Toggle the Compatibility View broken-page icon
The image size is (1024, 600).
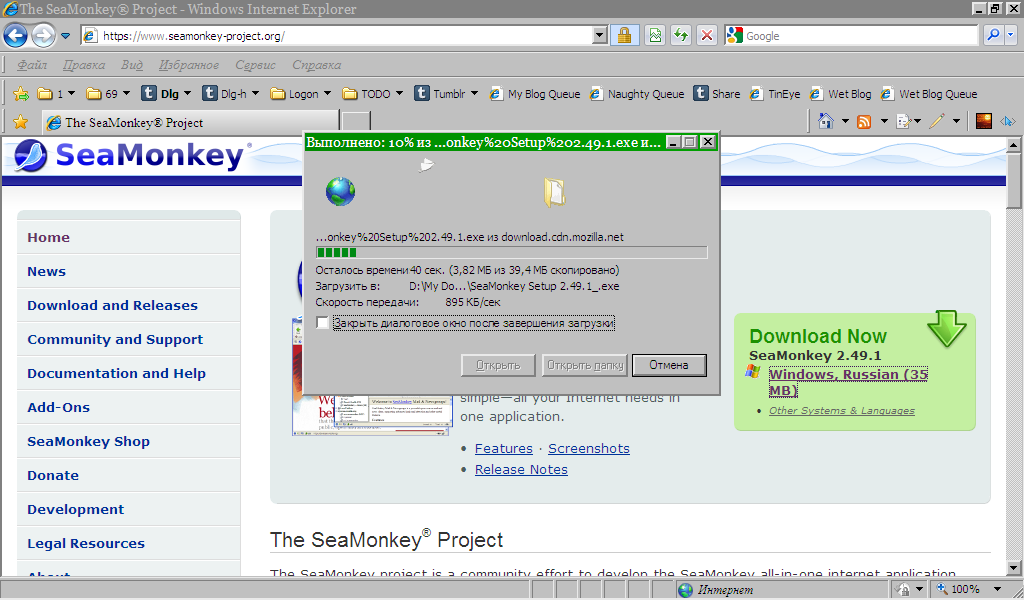coord(655,35)
